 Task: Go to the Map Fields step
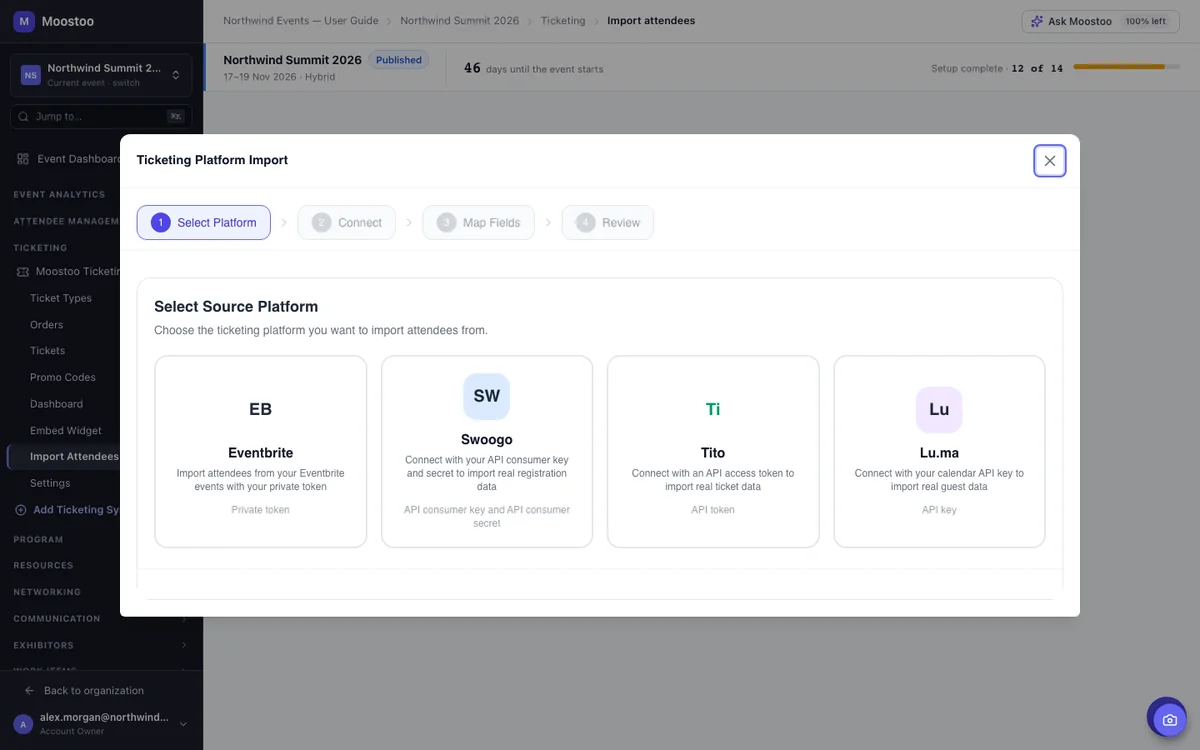(479, 223)
